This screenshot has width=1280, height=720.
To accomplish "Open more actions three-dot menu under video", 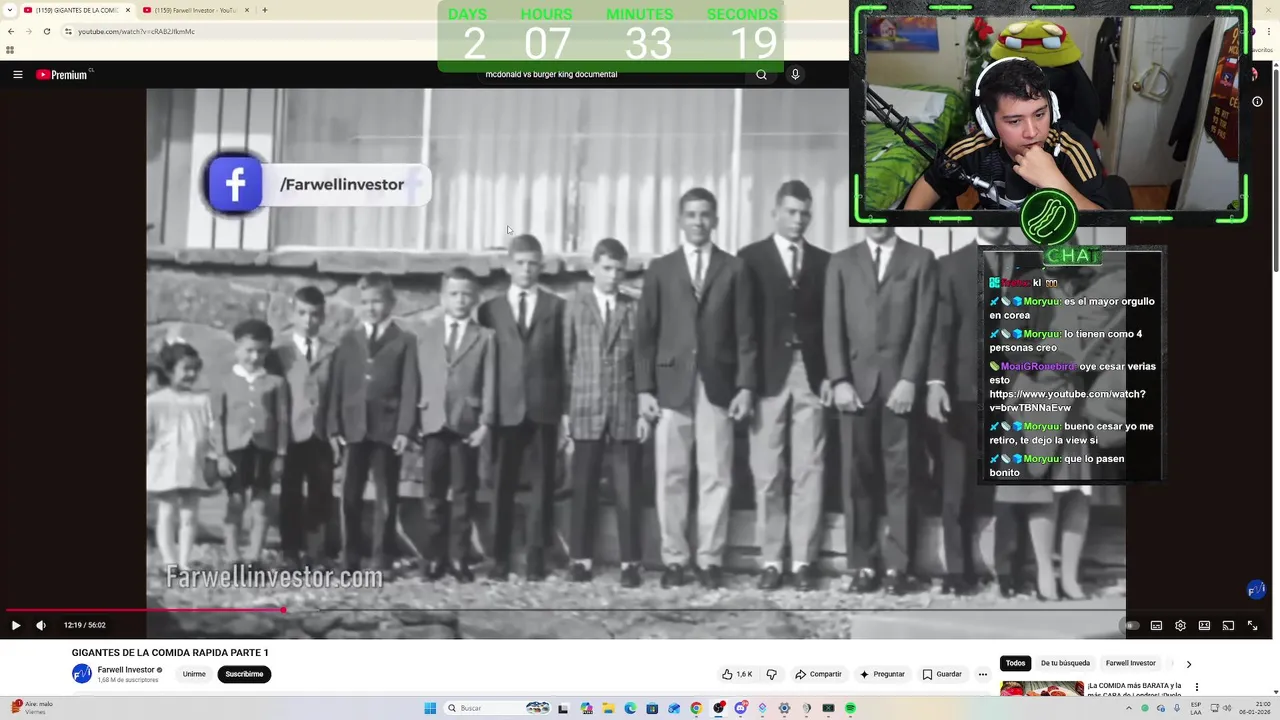I will (x=983, y=674).
